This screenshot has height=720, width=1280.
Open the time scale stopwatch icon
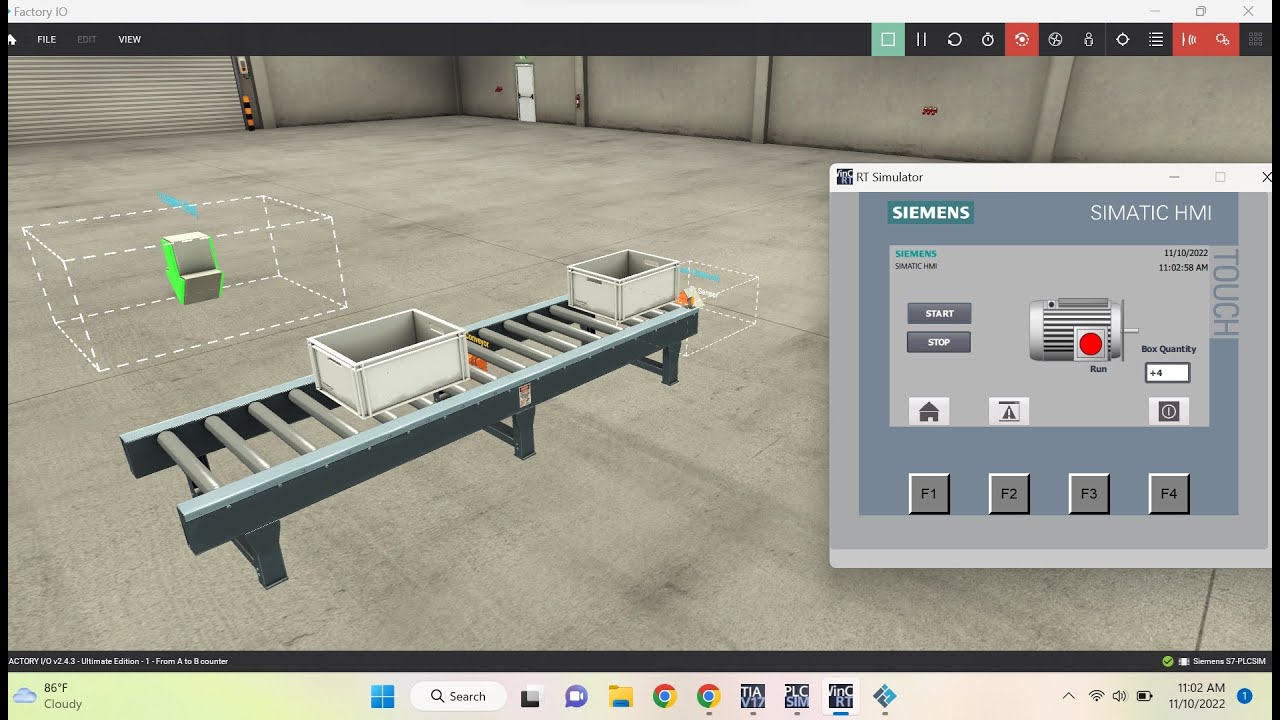(x=988, y=39)
